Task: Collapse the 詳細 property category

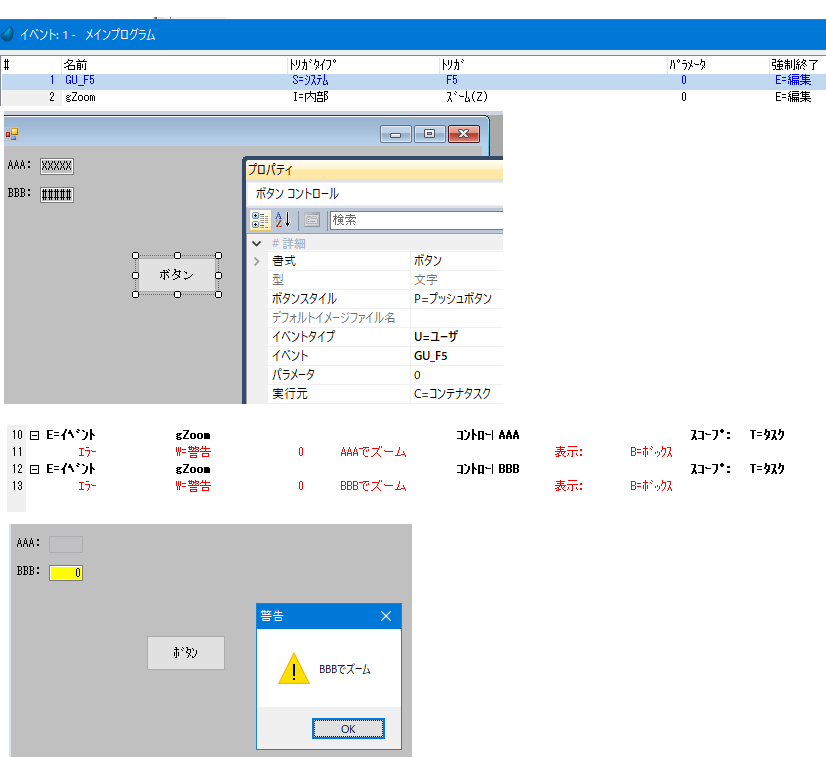Action: point(257,243)
